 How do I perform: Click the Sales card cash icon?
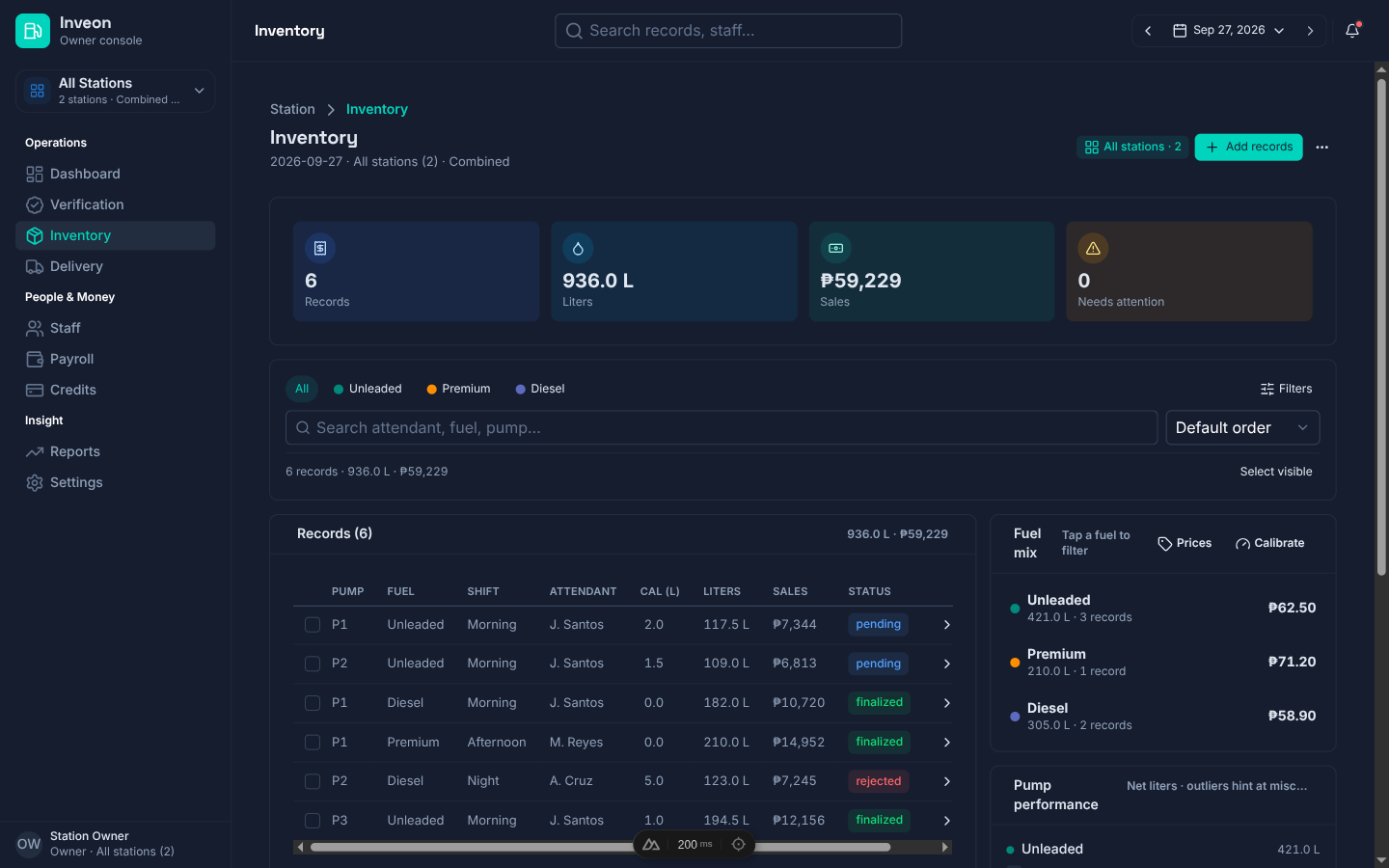tap(835, 248)
